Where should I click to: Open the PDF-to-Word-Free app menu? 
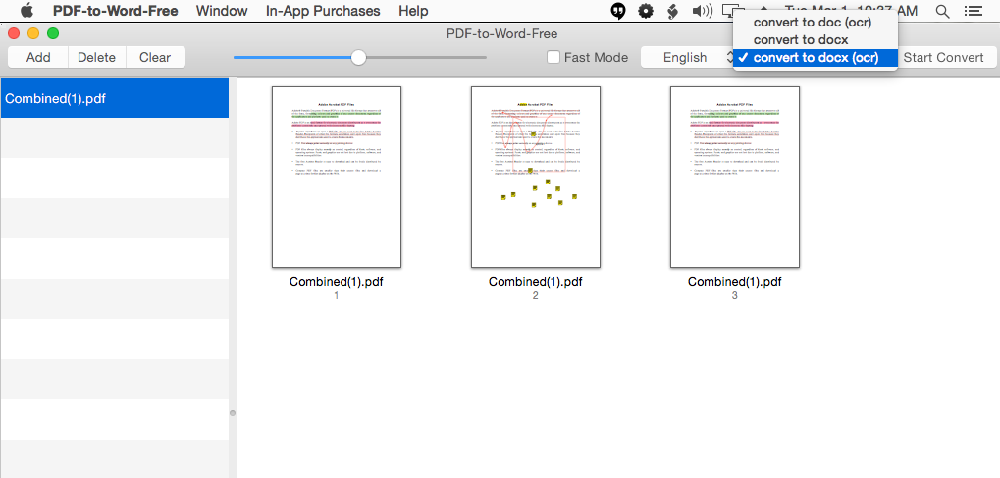click(x=115, y=11)
